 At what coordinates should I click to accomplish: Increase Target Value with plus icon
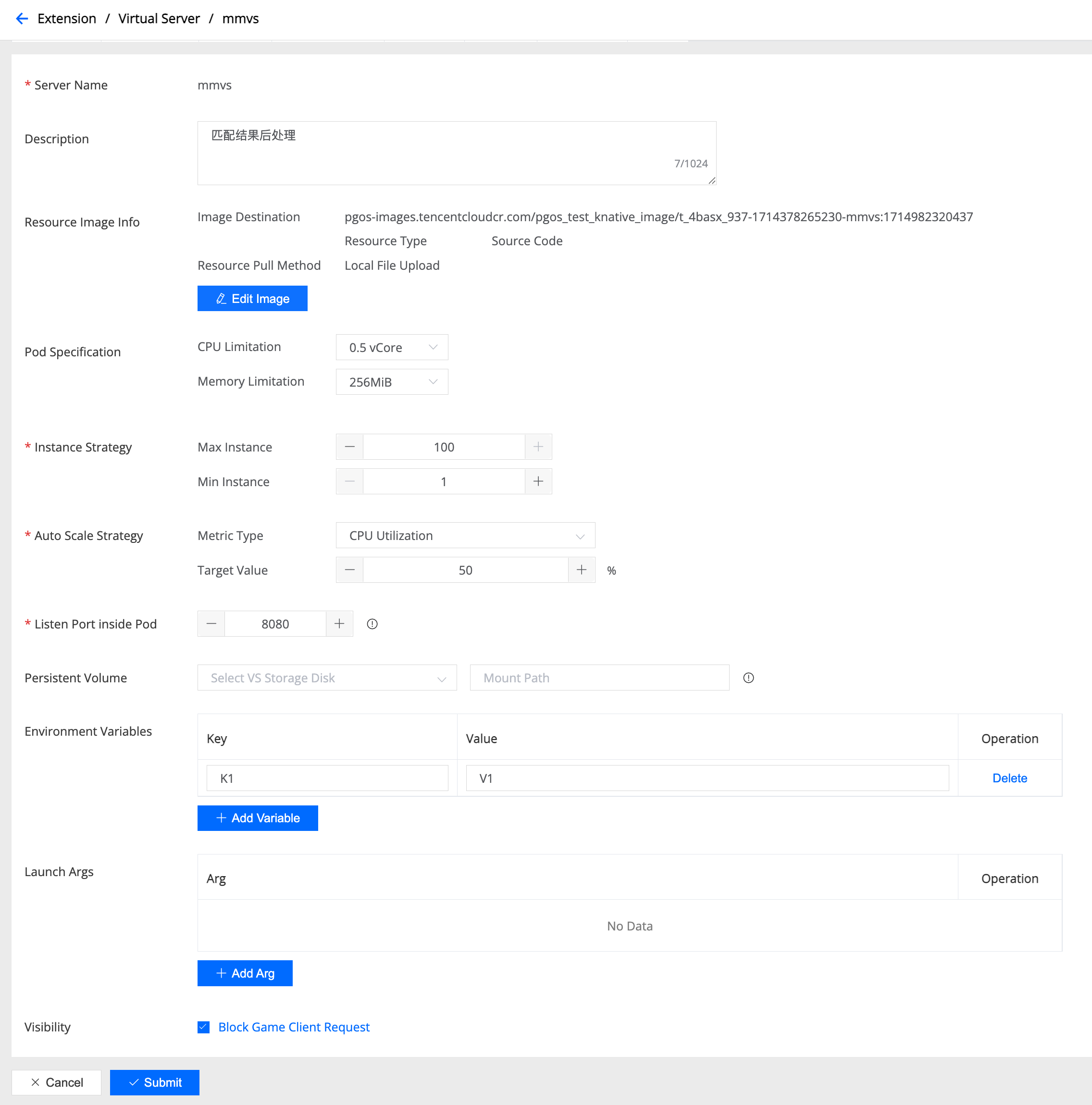582,570
